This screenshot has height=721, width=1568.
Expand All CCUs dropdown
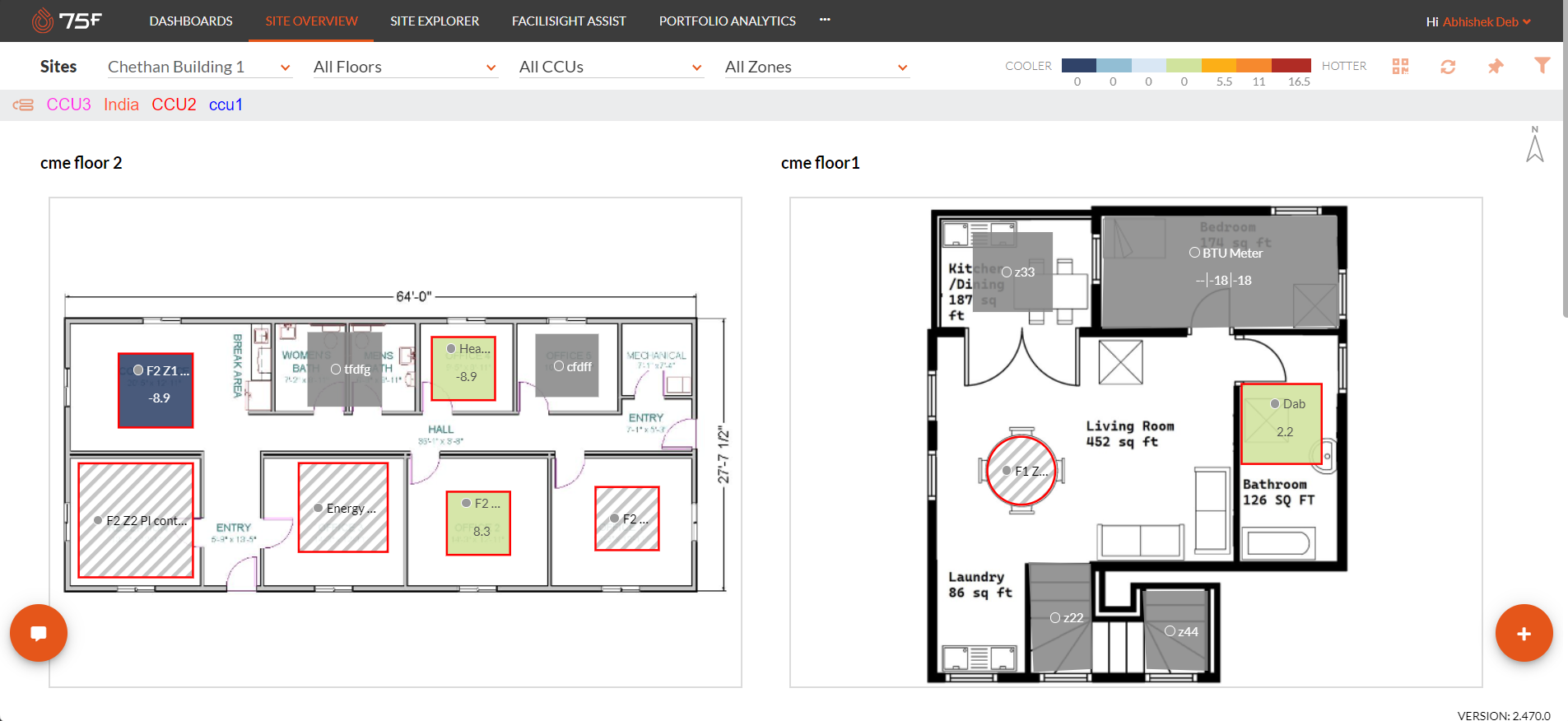(612, 67)
